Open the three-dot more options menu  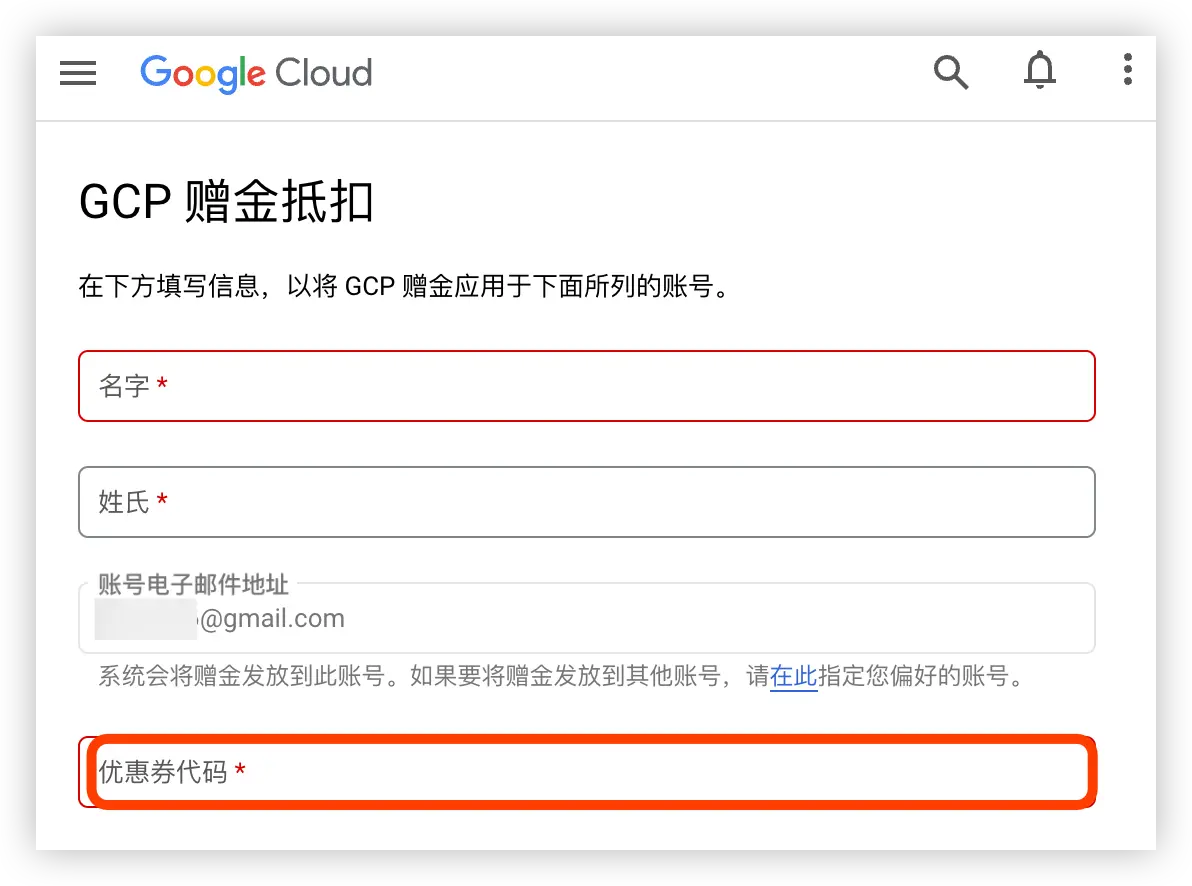(x=1127, y=70)
